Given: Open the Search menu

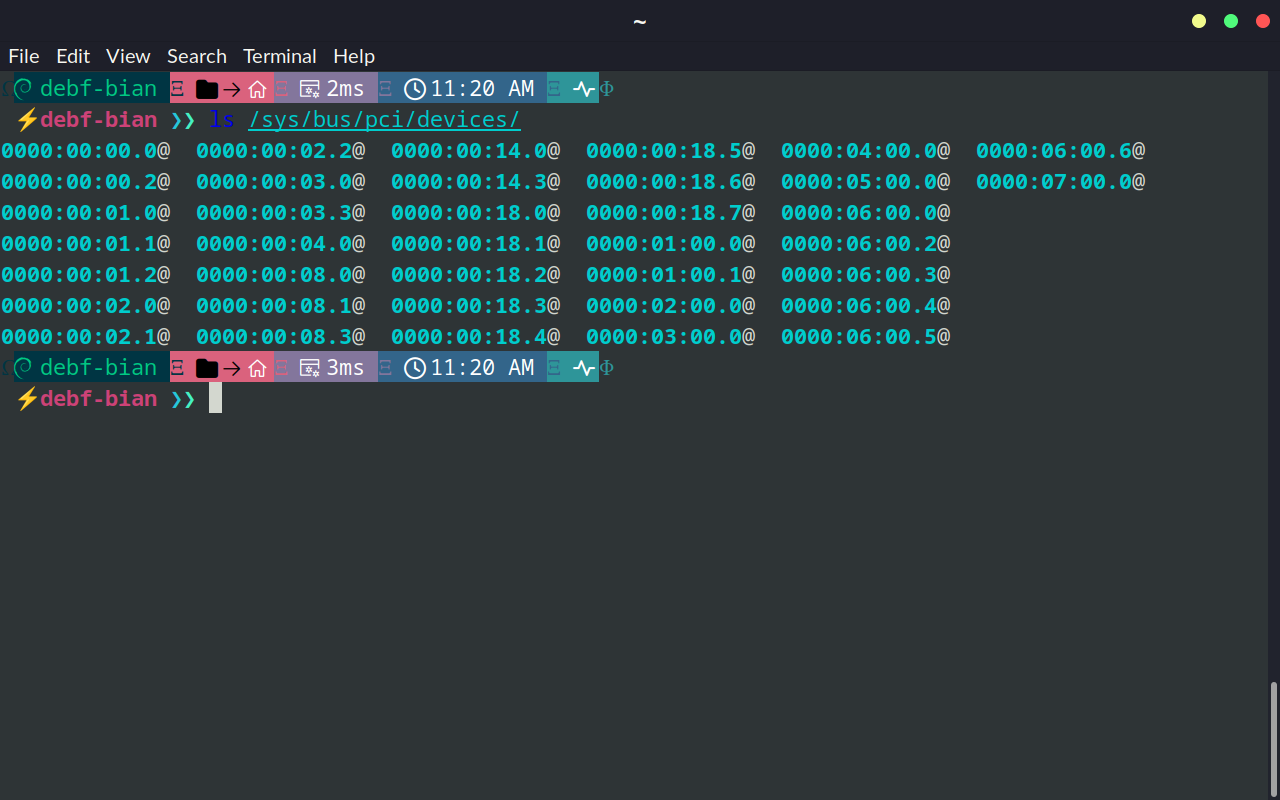Looking at the screenshot, I should tap(197, 56).
